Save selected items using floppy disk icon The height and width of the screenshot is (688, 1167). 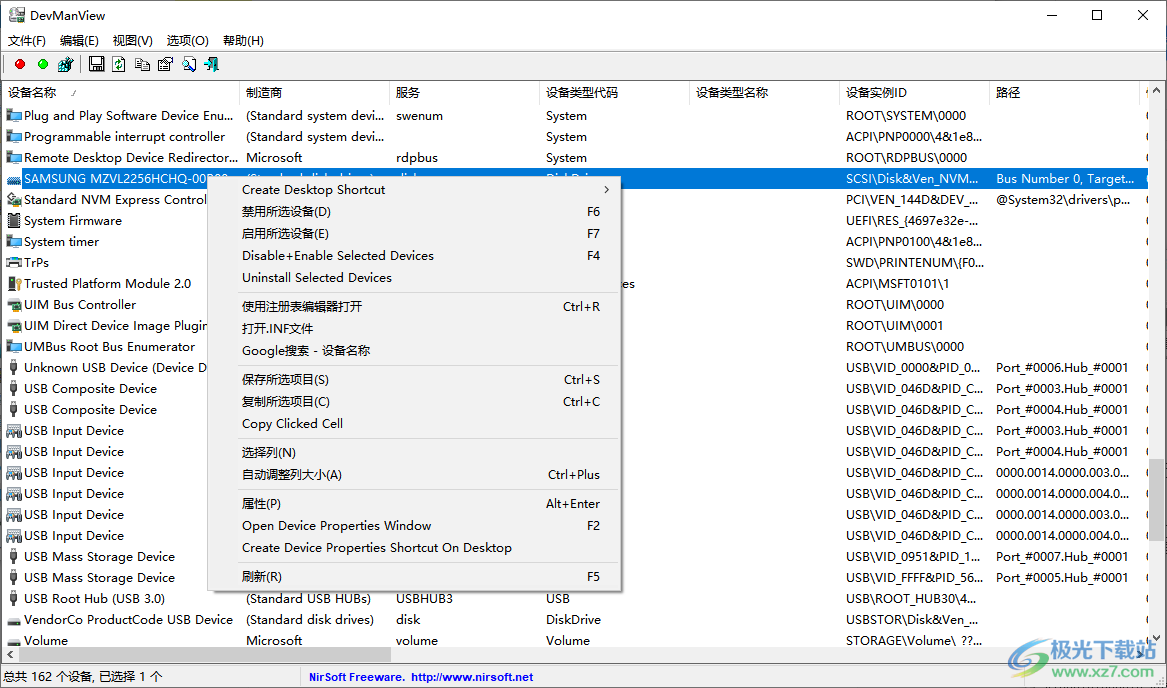(x=97, y=64)
